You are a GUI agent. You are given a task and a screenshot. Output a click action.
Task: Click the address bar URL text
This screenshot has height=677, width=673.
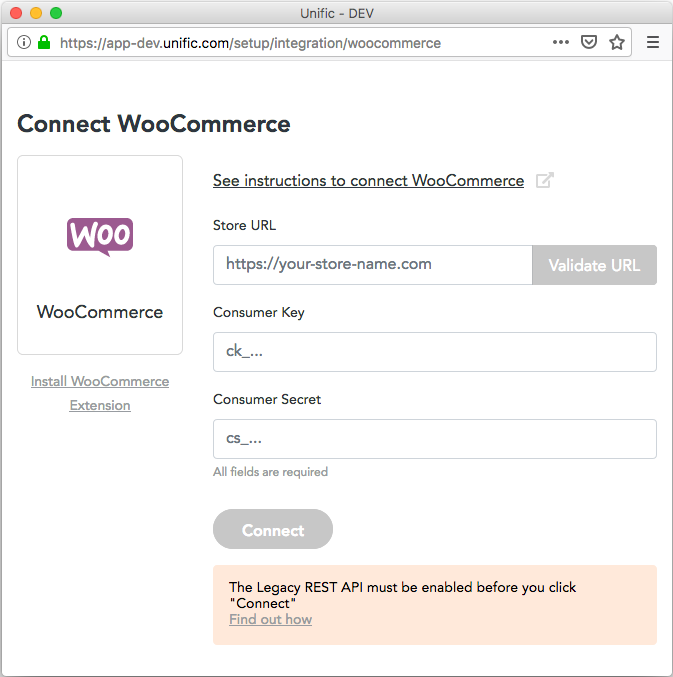coord(250,43)
